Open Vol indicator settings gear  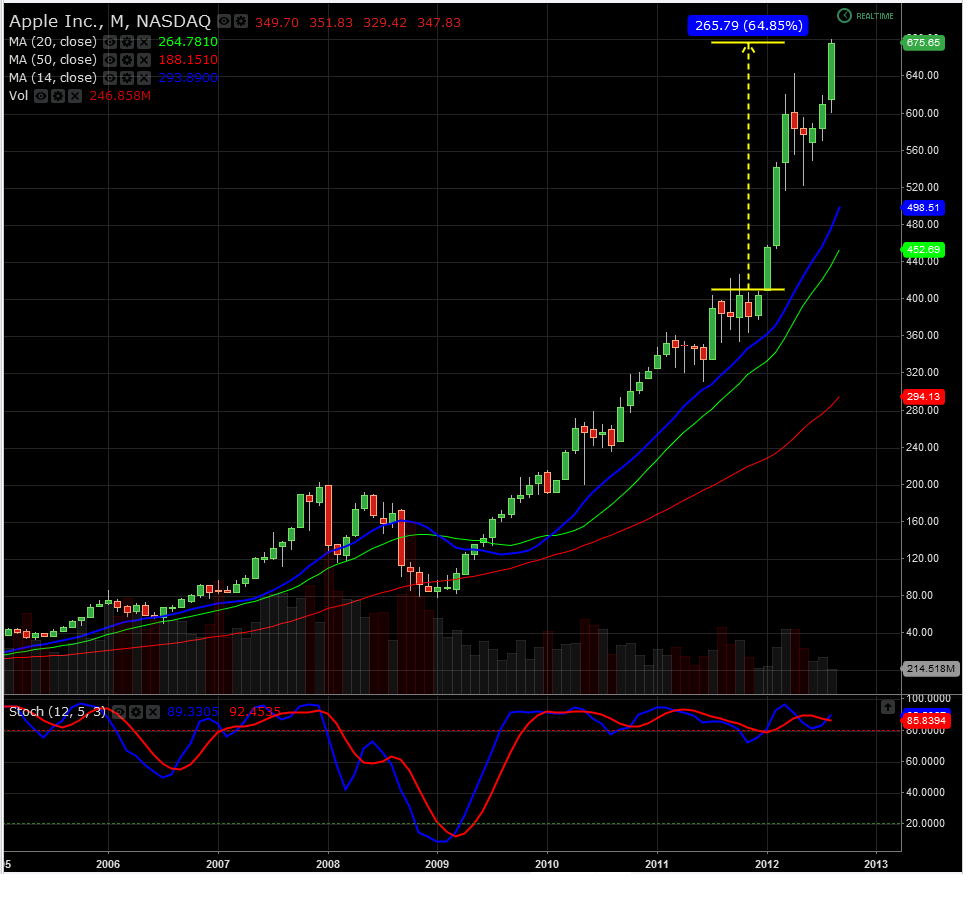[58, 96]
